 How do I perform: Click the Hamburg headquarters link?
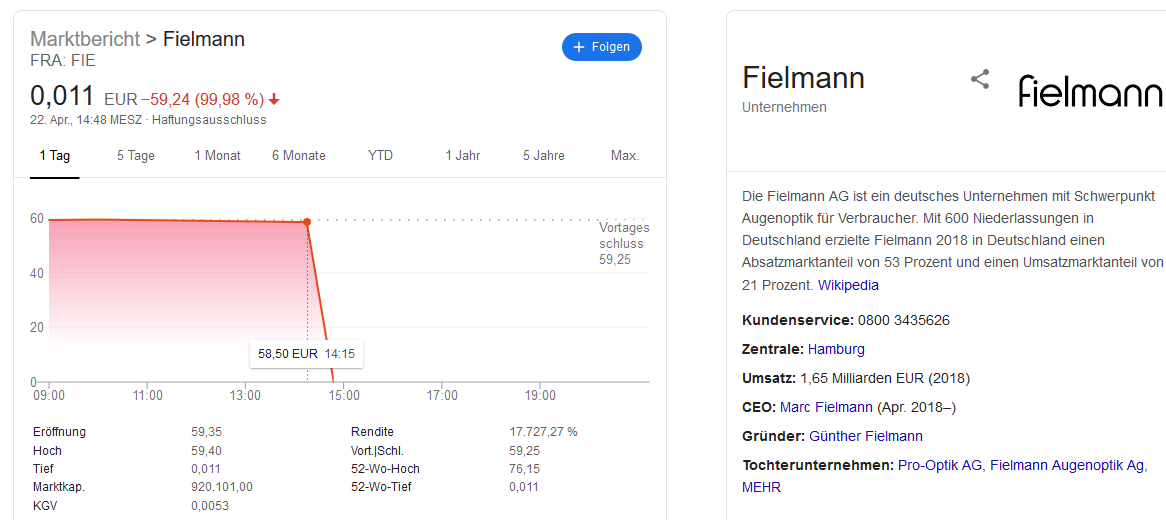[x=836, y=349]
